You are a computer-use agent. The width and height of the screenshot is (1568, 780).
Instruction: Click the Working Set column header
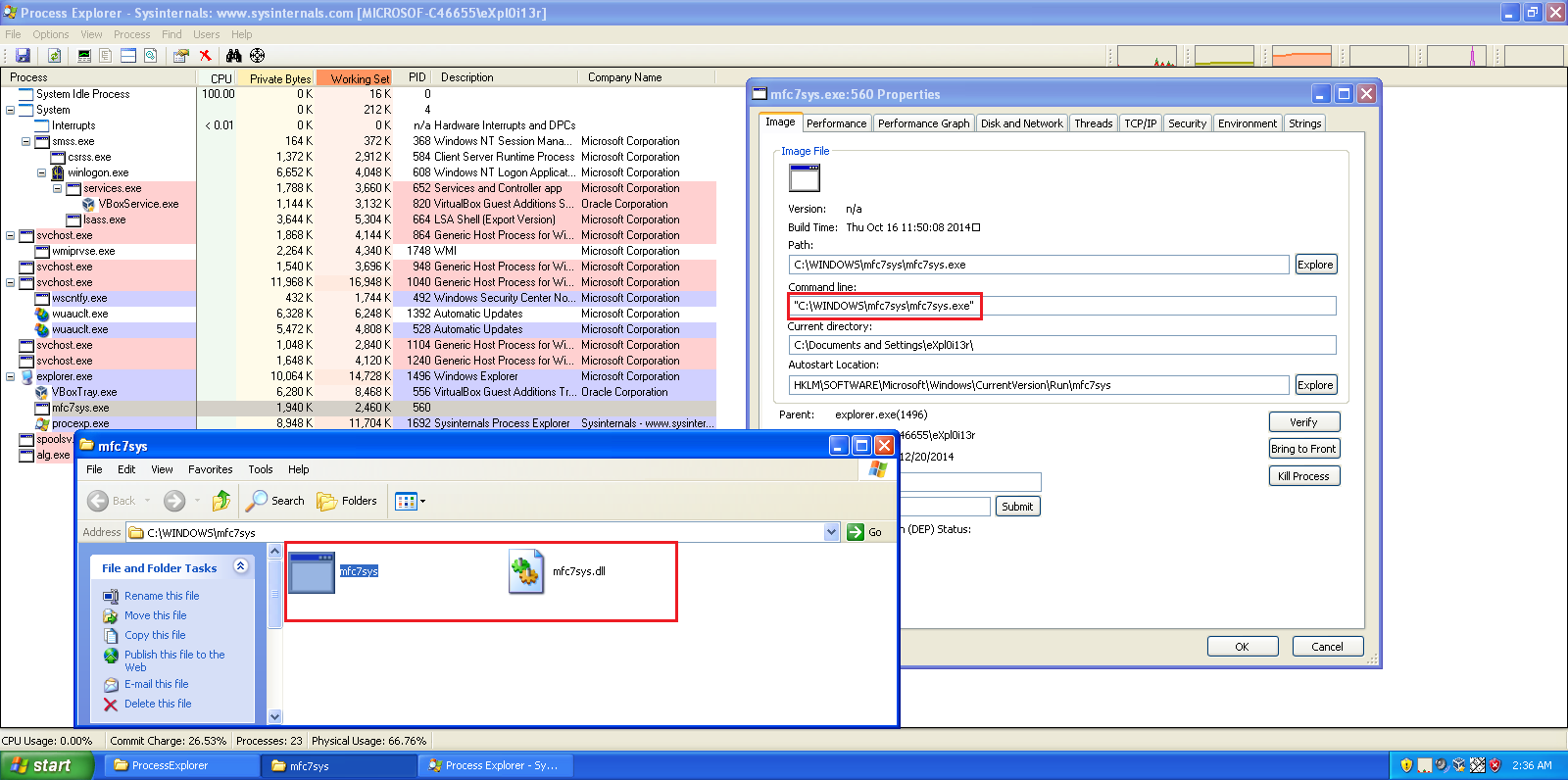coord(354,78)
